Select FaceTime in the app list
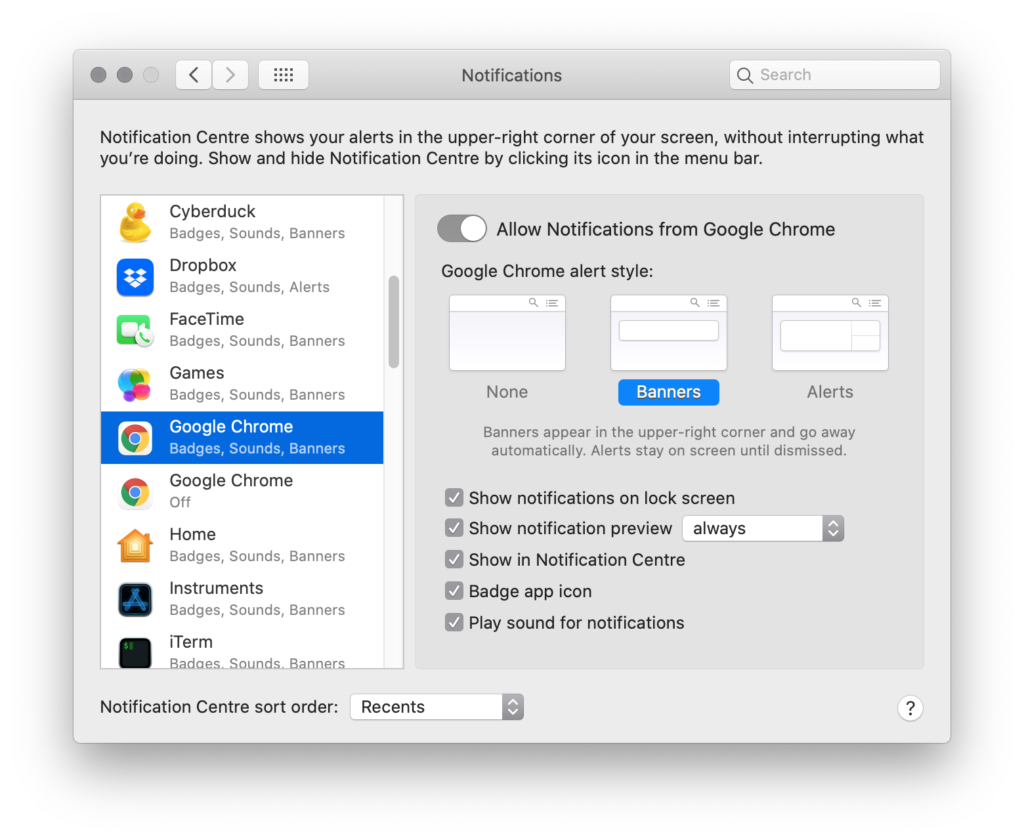Screen dimensions: 1024x840 click(242, 330)
